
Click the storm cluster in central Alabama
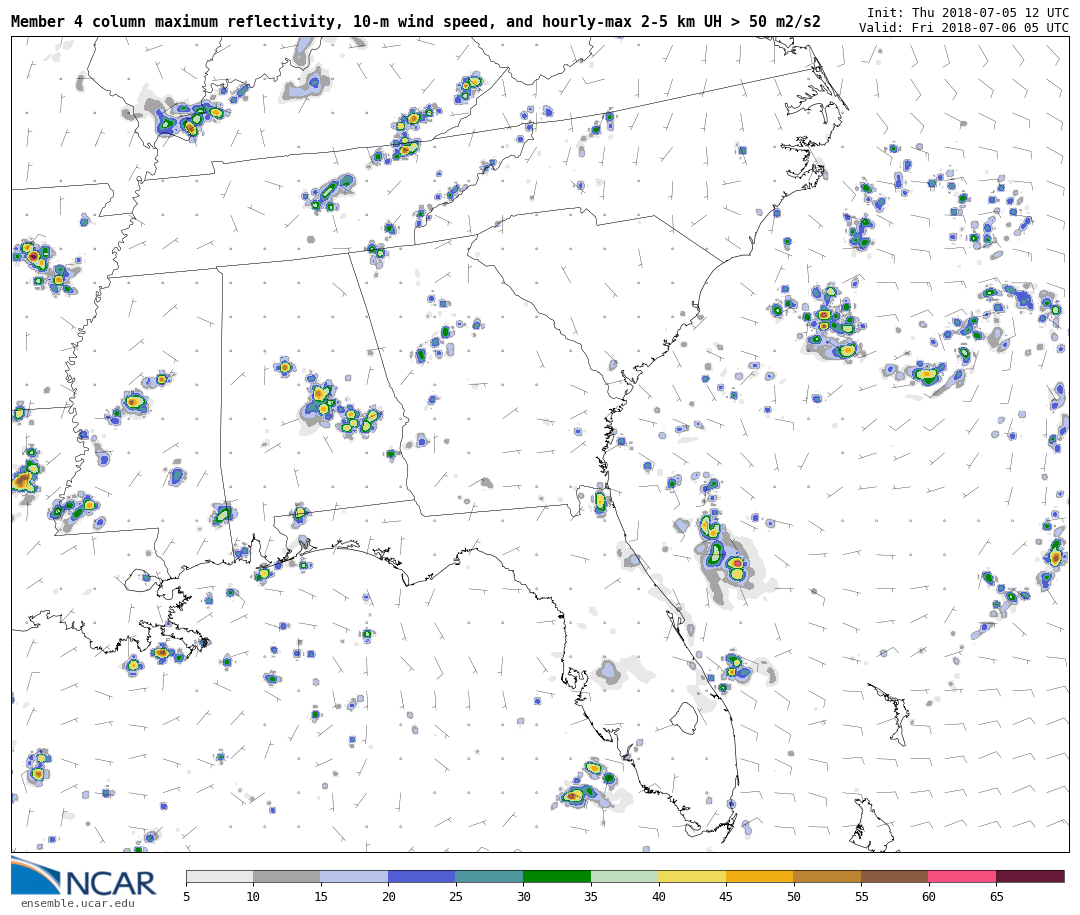[340, 408]
